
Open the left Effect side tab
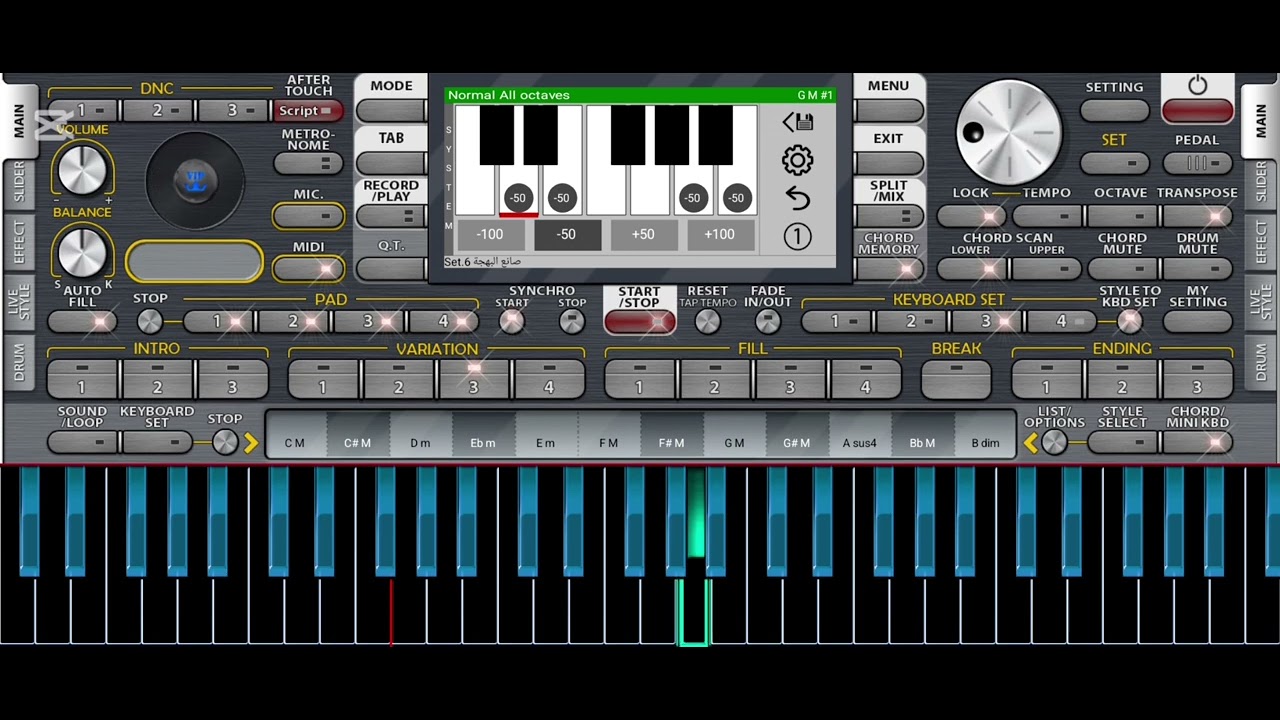19,242
